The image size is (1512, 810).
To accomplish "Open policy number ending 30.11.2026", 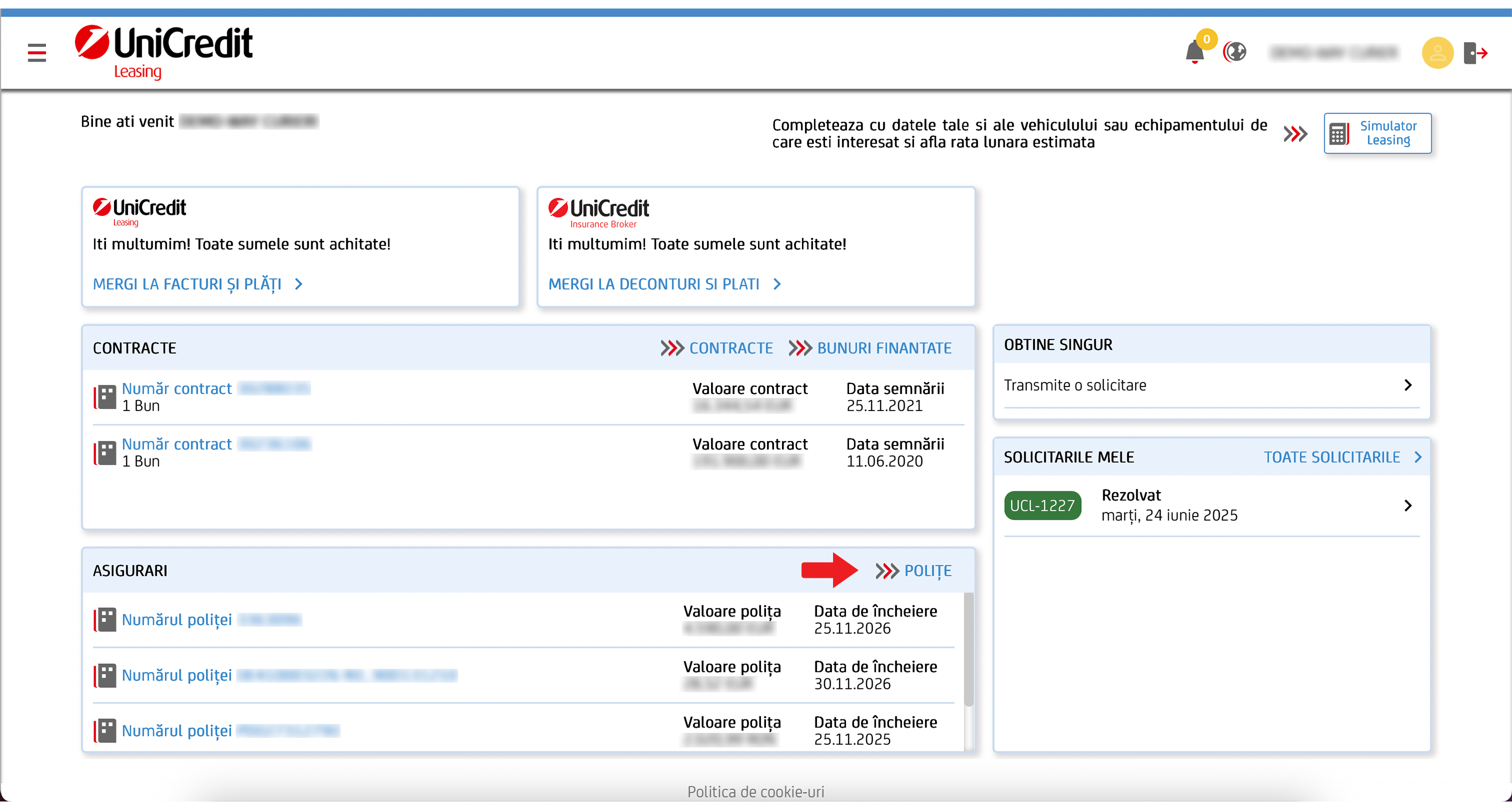I will pyautogui.click(x=289, y=675).
